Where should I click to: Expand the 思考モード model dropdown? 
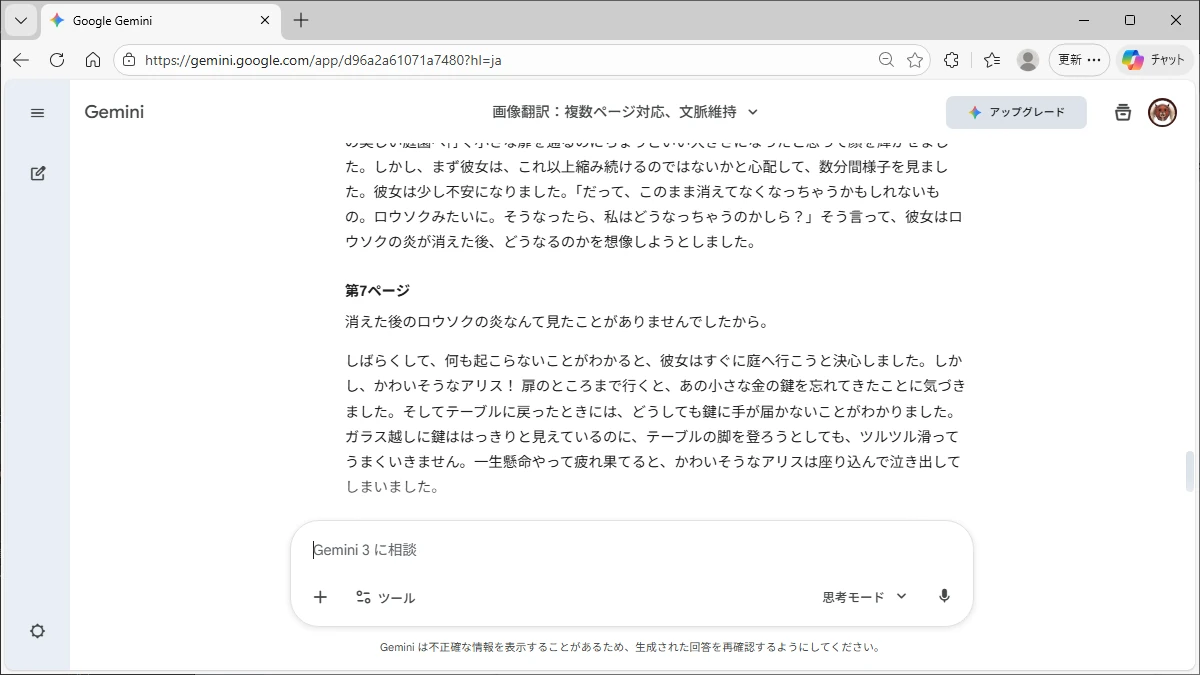864,597
